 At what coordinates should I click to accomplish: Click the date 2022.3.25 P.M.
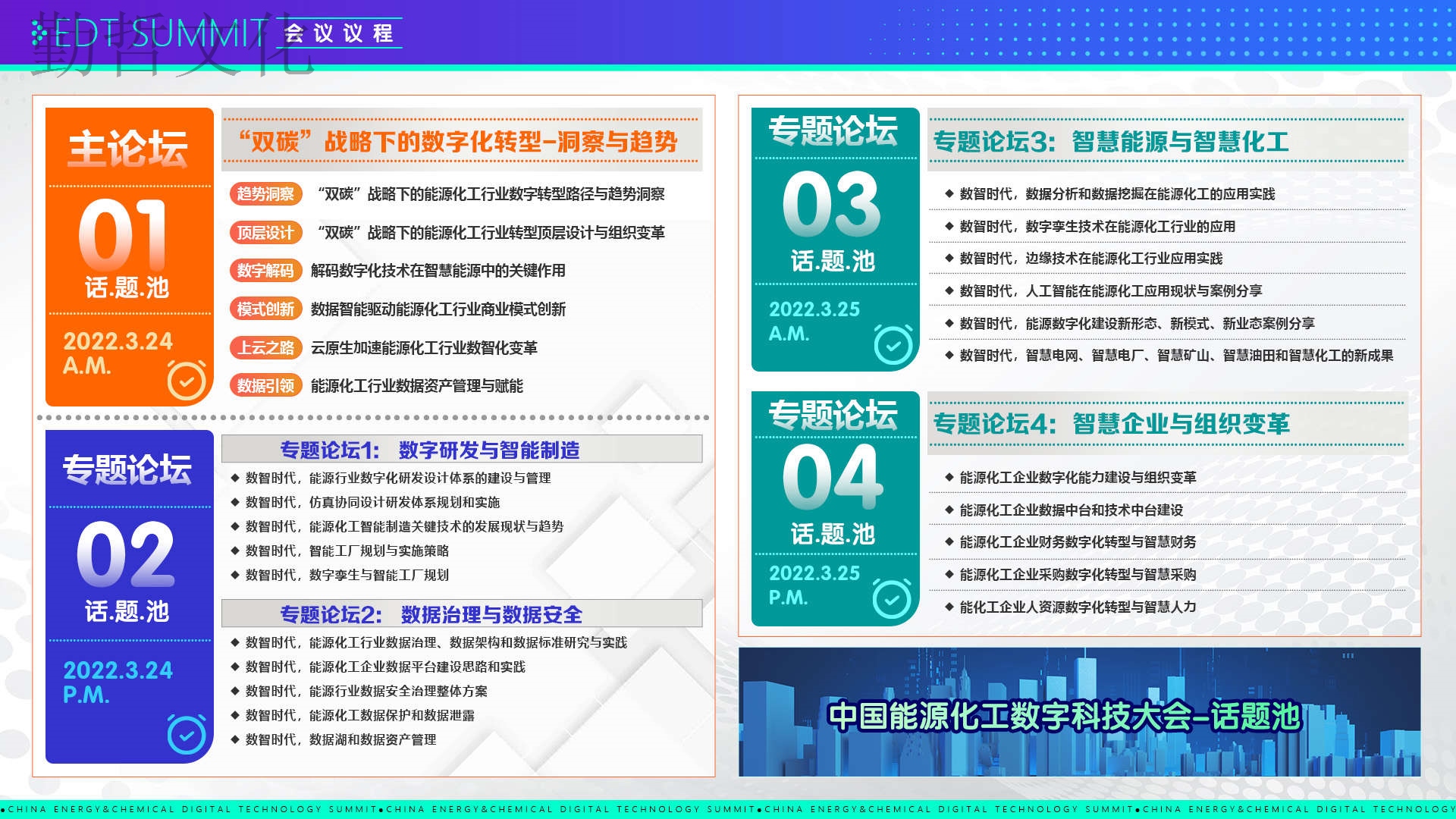[x=814, y=585]
